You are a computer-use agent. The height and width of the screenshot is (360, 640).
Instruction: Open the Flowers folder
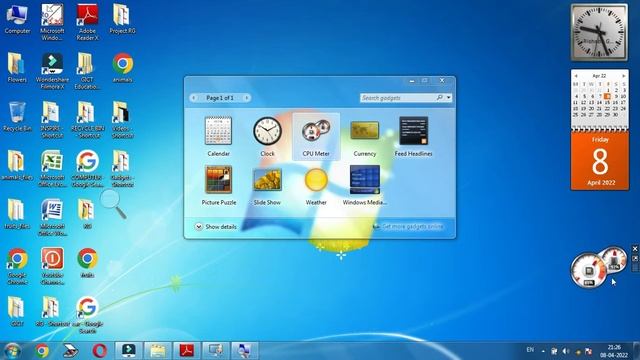pyautogui.click(x=17, y=68)
